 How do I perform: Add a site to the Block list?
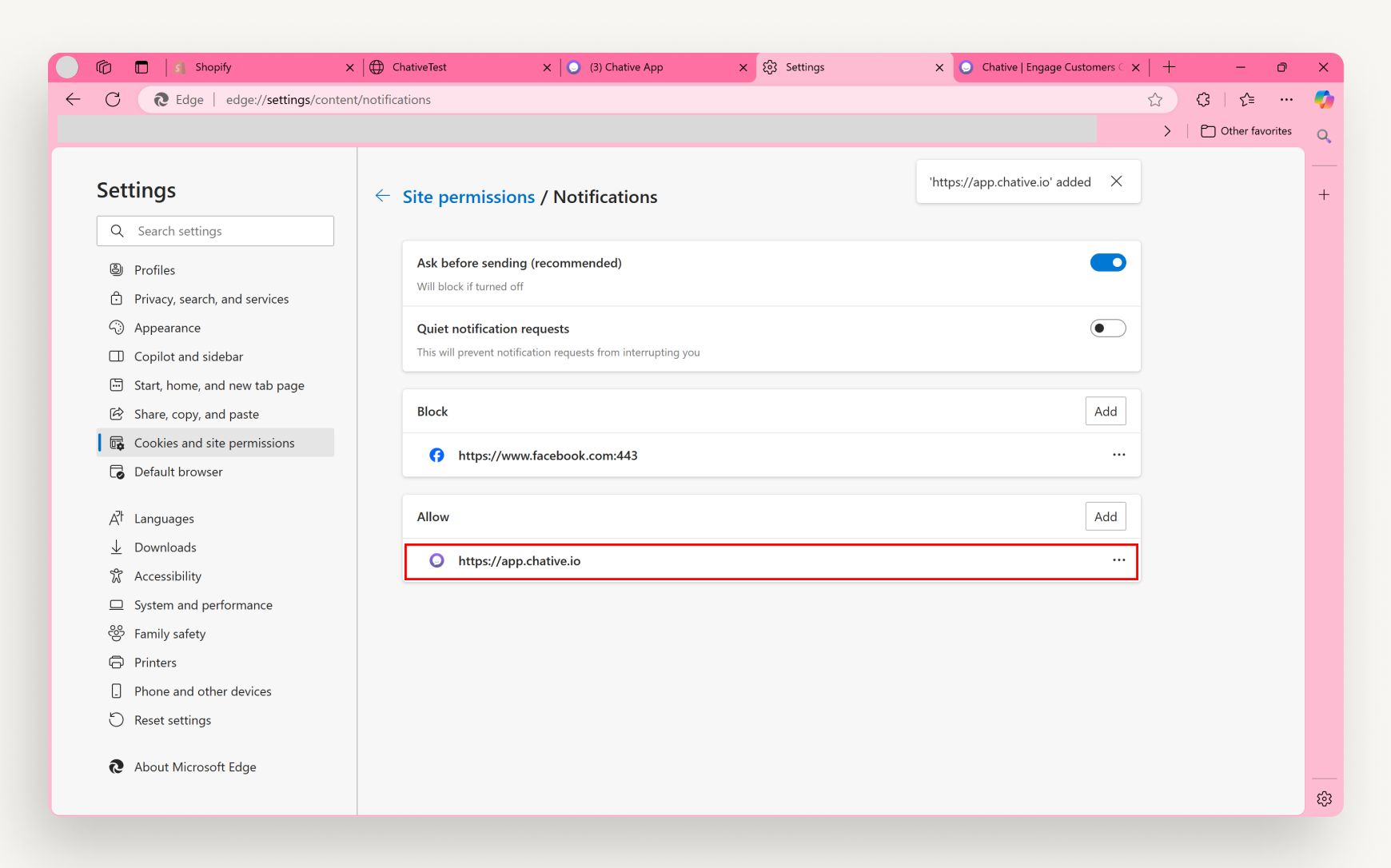(1105, 411)
